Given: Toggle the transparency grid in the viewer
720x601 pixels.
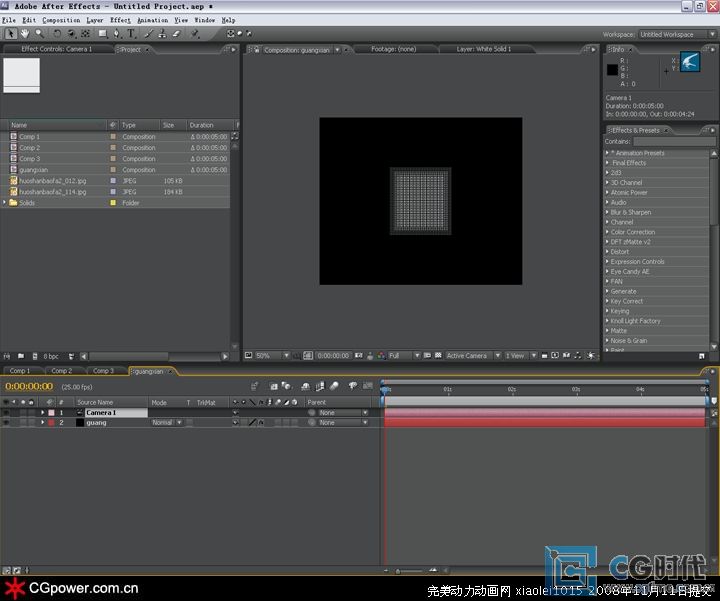Looking at the screenshot, I should pos(439,355).
